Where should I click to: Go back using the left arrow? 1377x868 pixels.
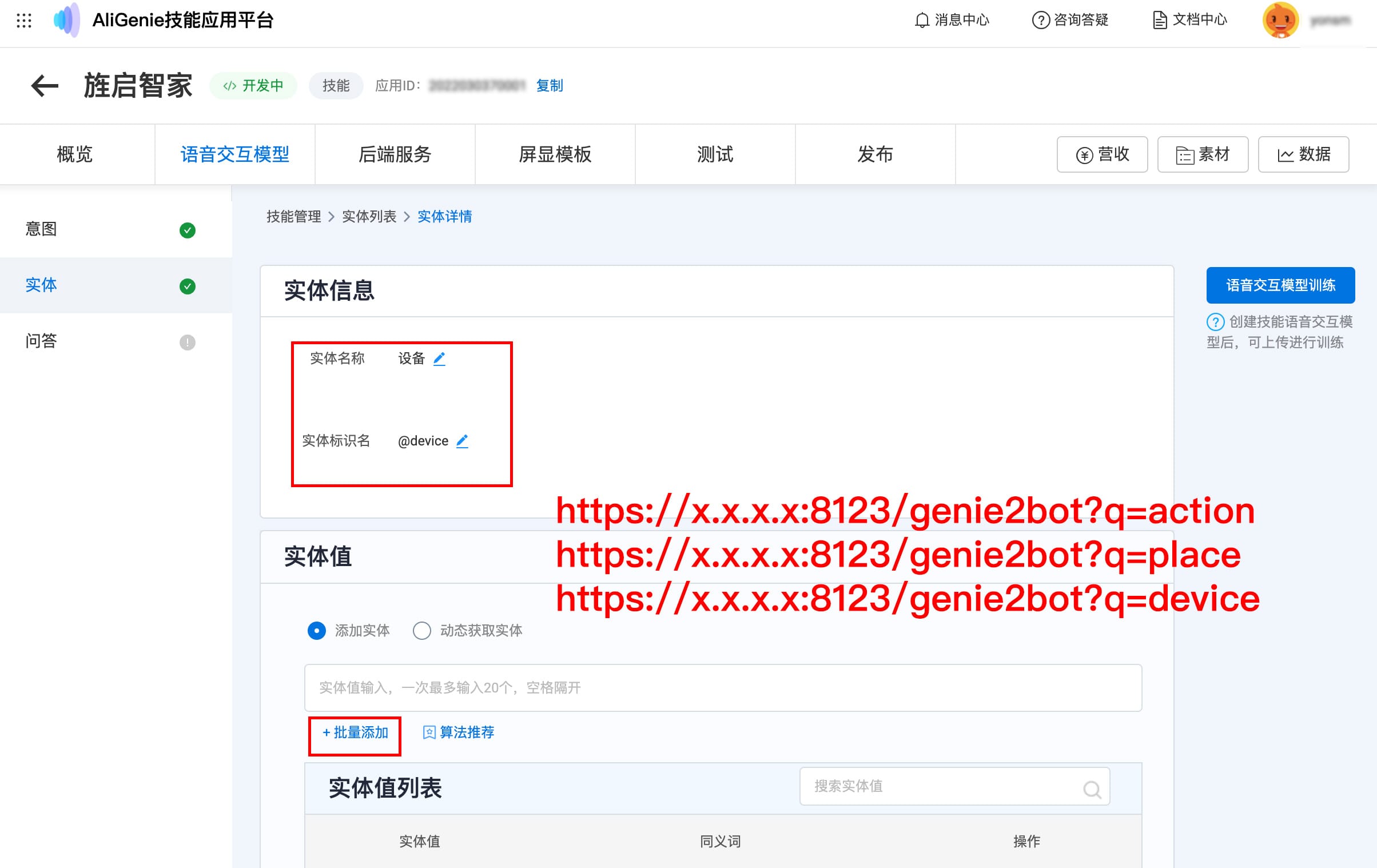coord(45,86)
